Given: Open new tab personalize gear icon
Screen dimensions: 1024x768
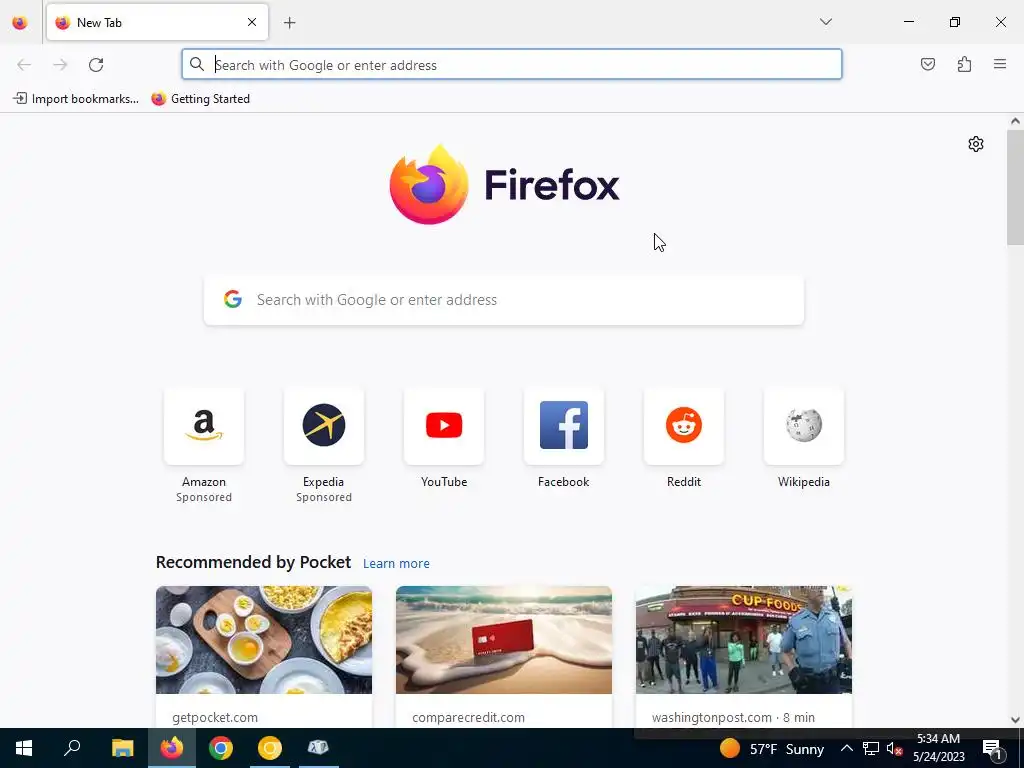Looking at the screenshot, I should point(976,144).
